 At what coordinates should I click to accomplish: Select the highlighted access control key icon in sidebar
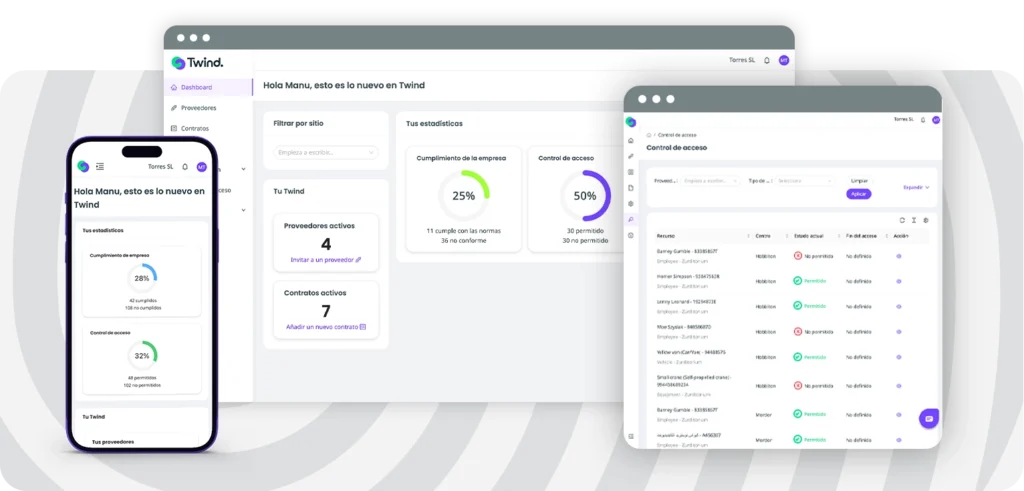point(630,219)
